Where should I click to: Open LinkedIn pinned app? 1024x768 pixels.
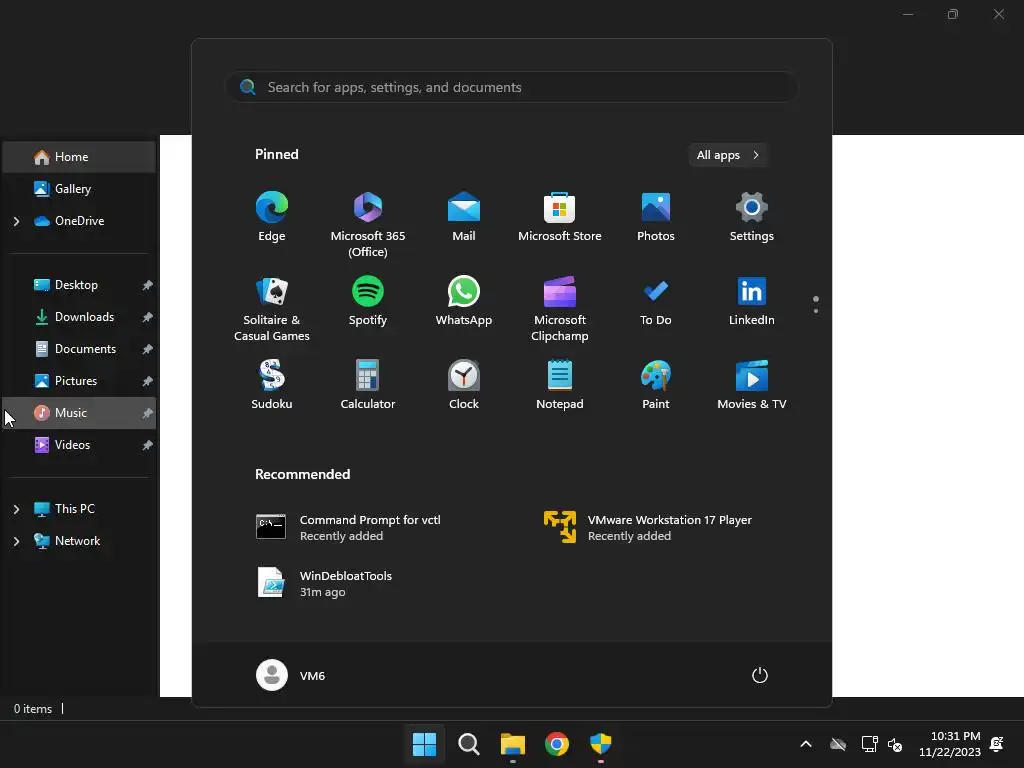pos(752,300)
